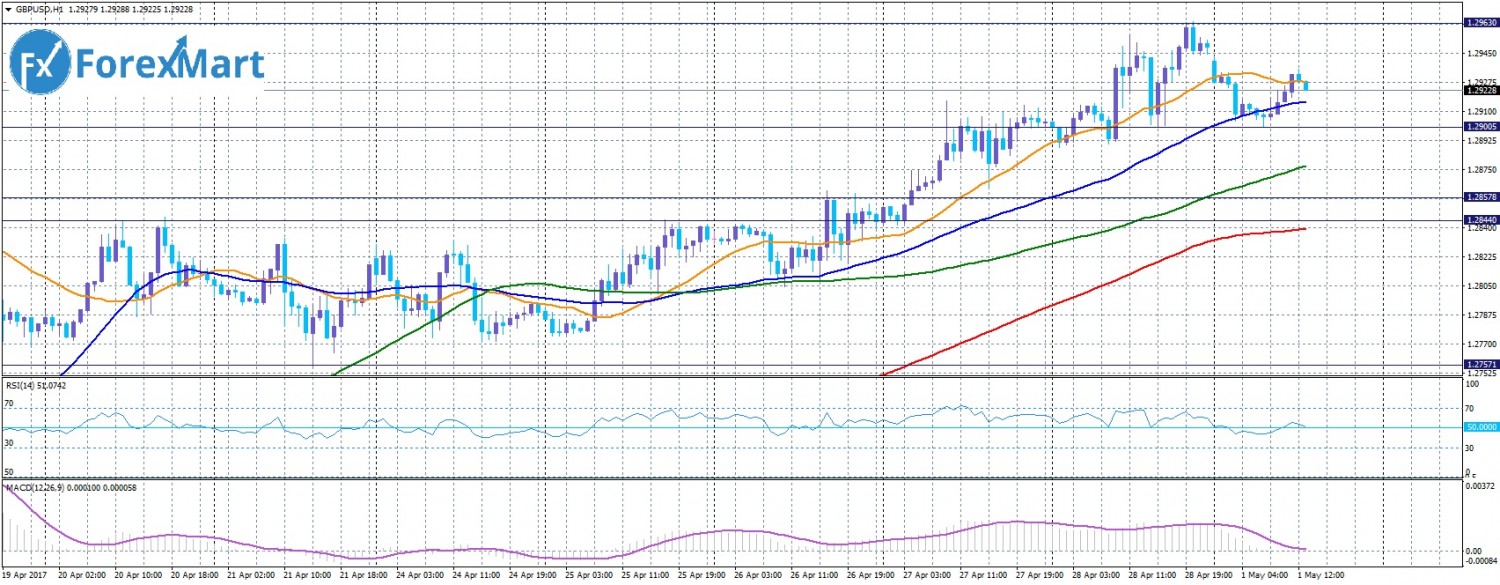
Task: Select the RSI 50.0000 level tag
Action: tap(1480, 427)
